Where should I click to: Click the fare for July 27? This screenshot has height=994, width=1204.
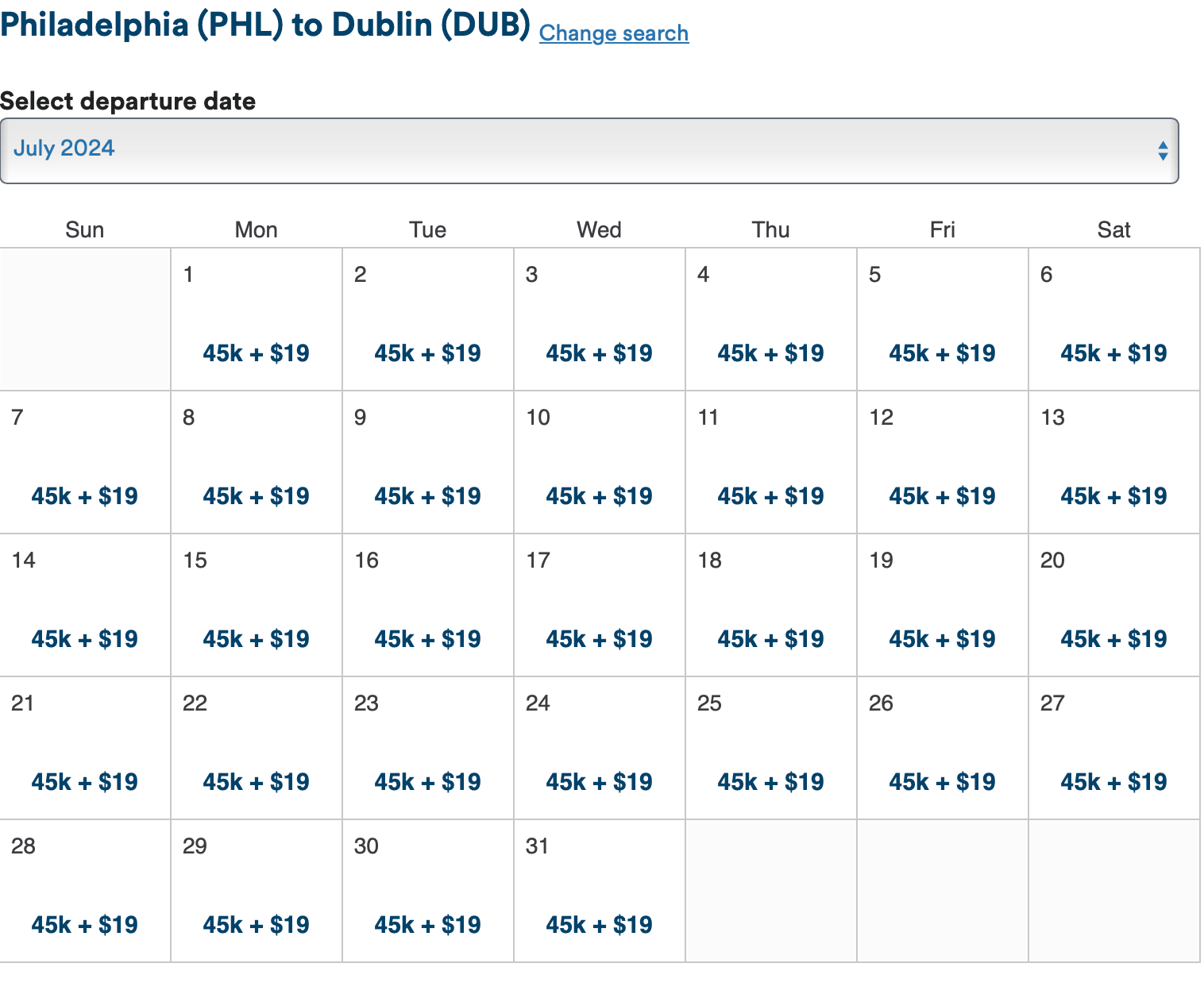pos(1113,782)
